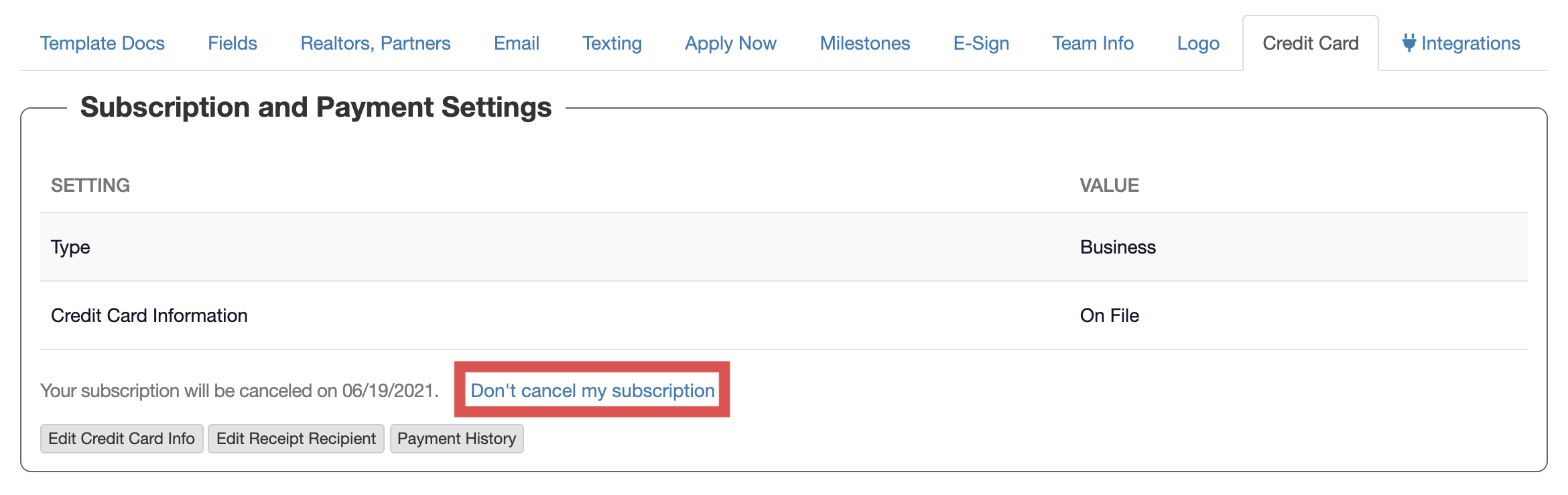Open the Apply Now tab
Viewport: 1568px width, 495px height.
tap(730, 44)
